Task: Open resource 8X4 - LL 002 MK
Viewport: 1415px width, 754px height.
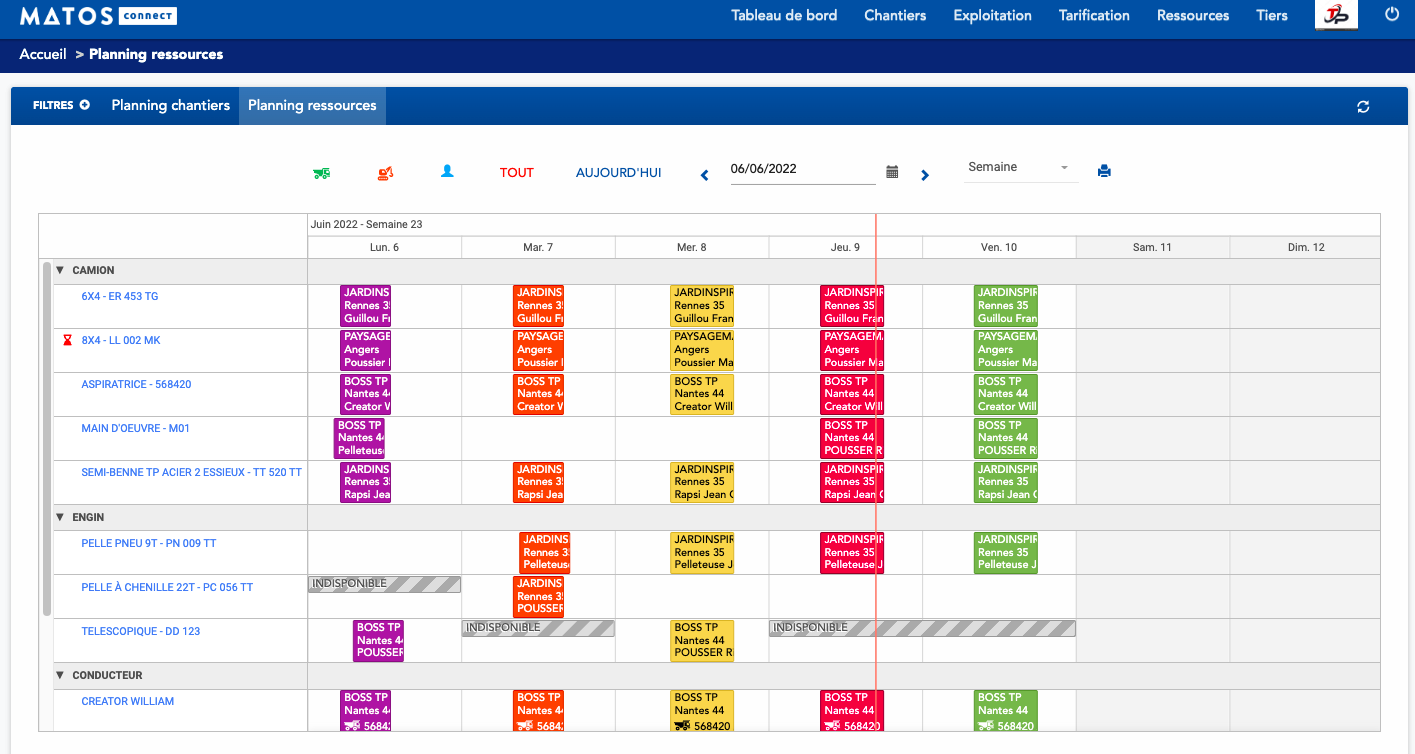Action: click(x=121, y=340)
